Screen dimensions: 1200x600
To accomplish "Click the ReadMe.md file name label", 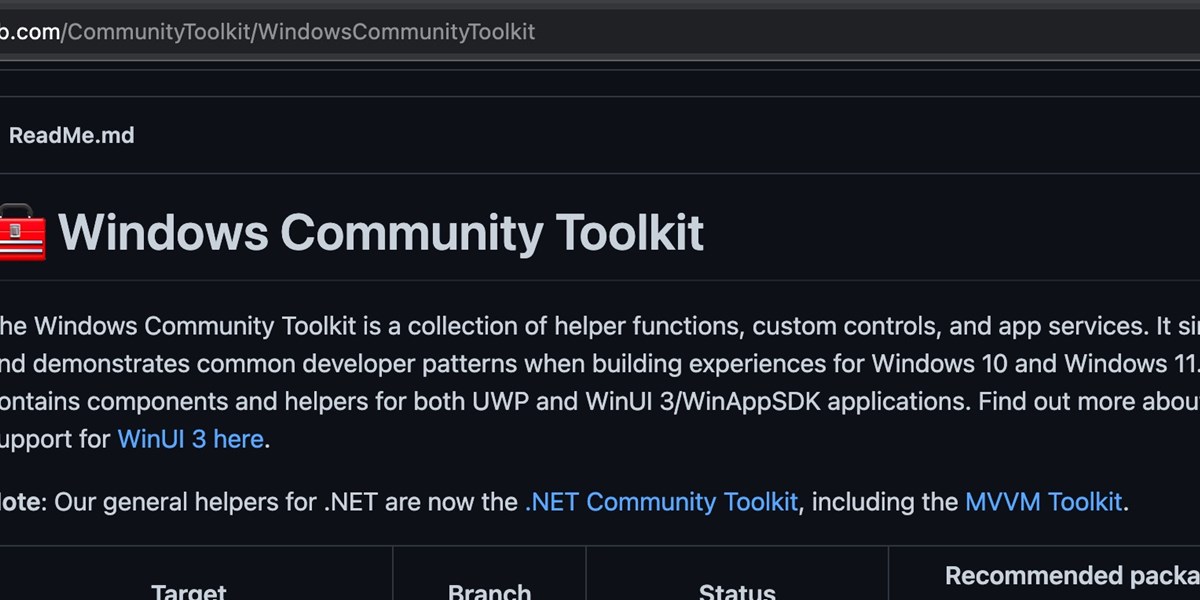I will pos(71,135).
